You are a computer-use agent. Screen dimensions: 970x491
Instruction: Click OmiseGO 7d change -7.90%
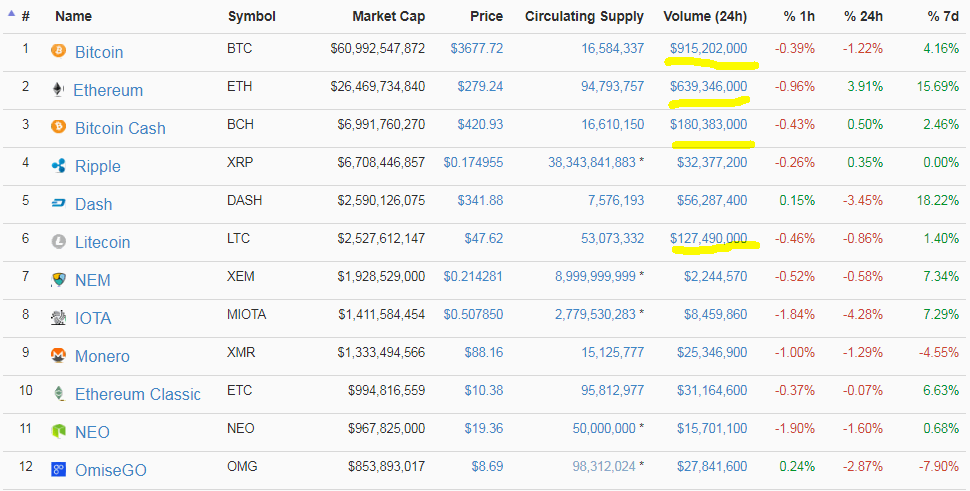pos(939,467)
